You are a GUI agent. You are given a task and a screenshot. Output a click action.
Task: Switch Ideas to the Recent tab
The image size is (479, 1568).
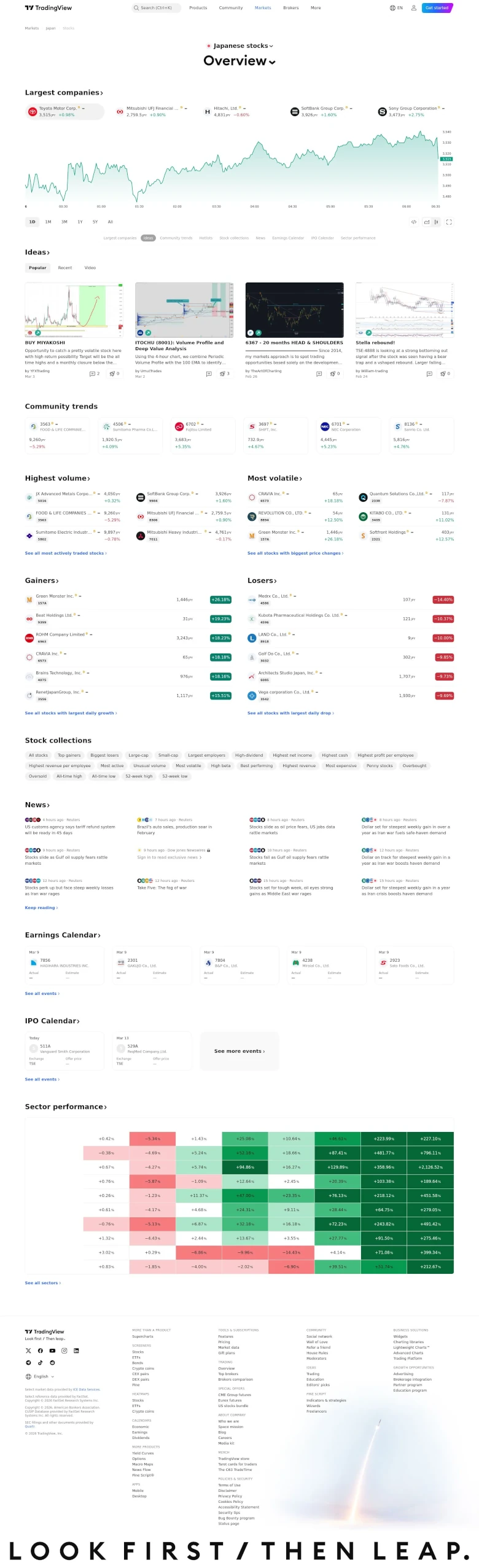click(x=65, y=268)
